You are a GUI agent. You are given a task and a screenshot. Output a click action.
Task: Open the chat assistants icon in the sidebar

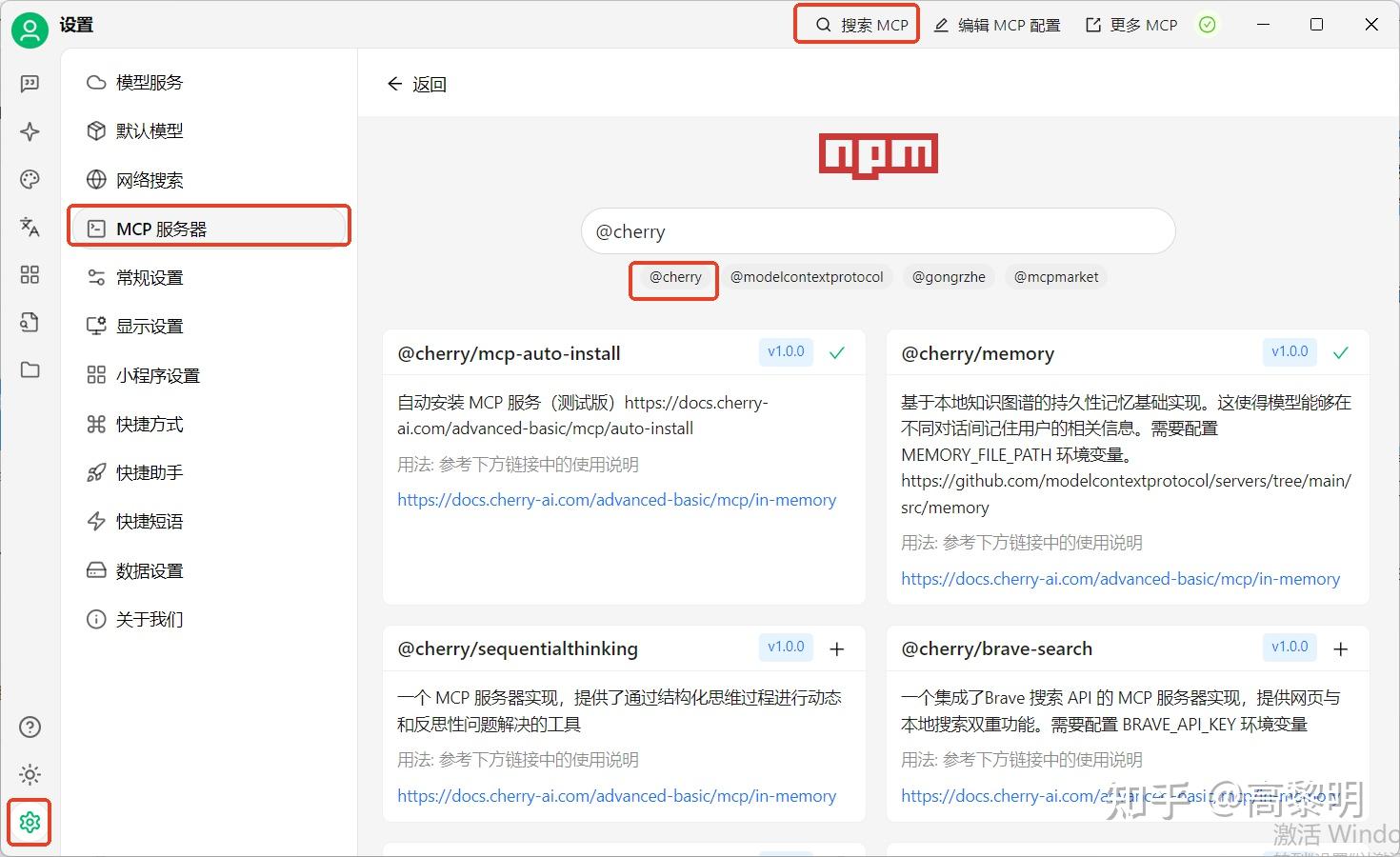coord(30,83)
